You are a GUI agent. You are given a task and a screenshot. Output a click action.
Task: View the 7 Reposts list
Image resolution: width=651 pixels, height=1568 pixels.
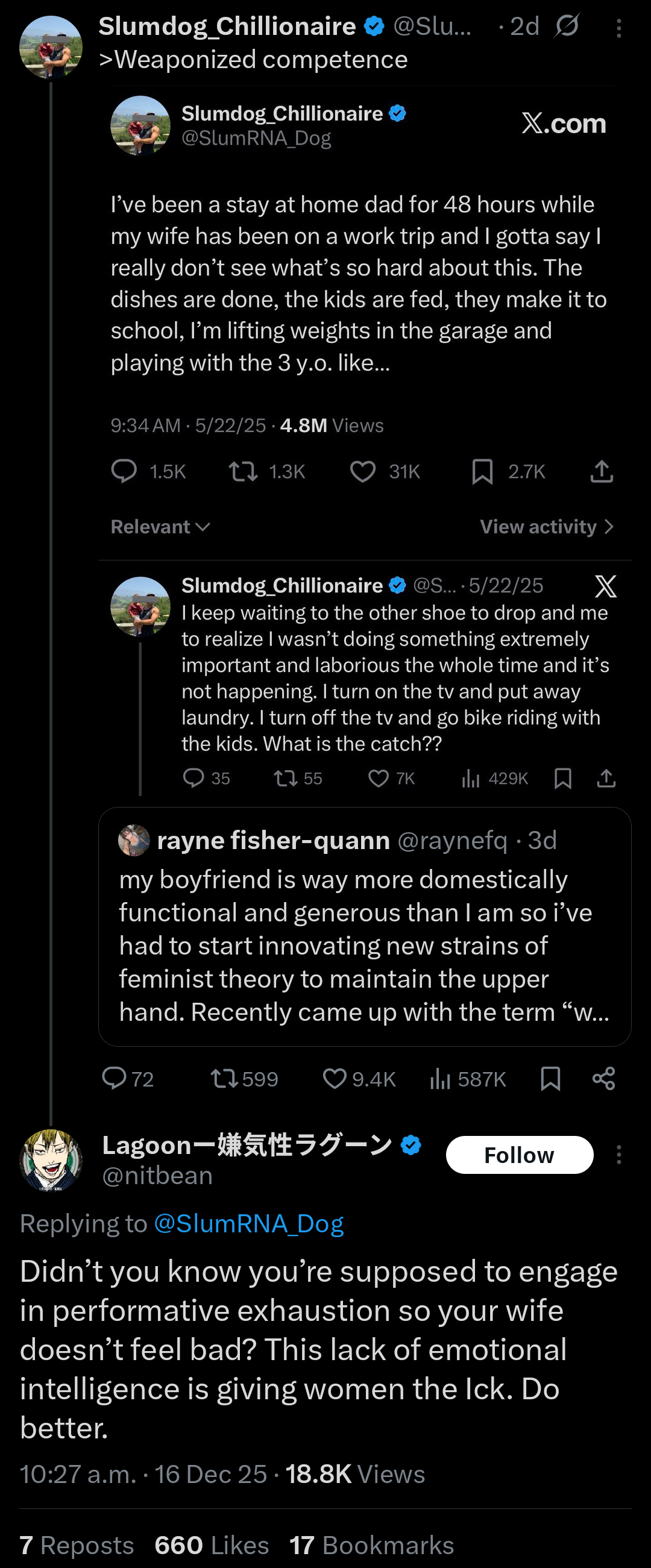[x=77, y=1545]
